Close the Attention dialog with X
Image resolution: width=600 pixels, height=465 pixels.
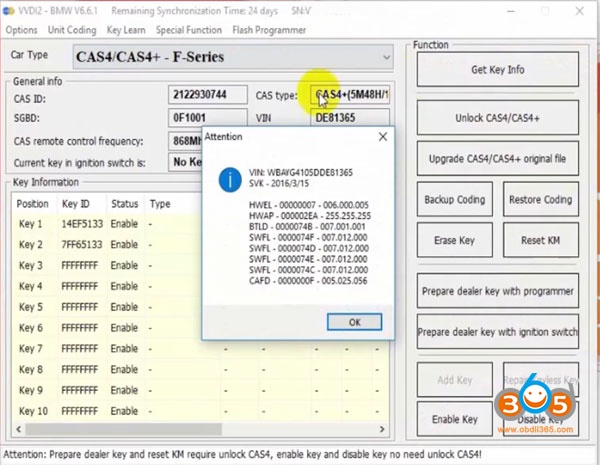[x=383, y=137]
